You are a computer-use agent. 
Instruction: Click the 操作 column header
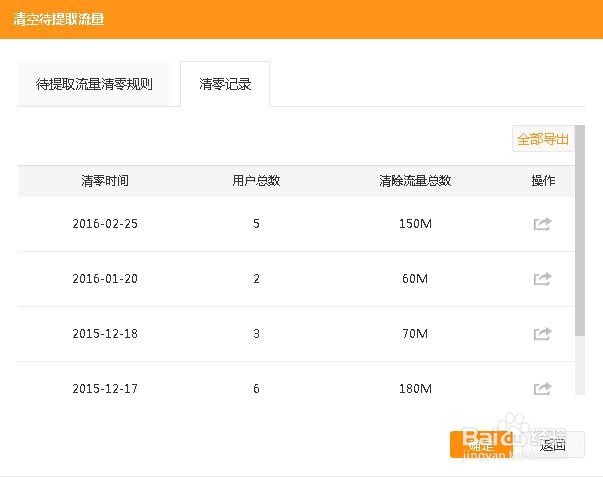(x=543, y=180)
